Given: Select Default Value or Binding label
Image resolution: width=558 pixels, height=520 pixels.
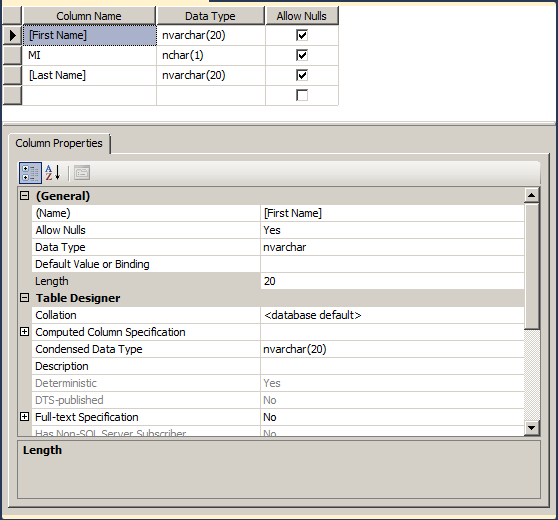Looking at the screenshot, I should (x=146, y=264).
